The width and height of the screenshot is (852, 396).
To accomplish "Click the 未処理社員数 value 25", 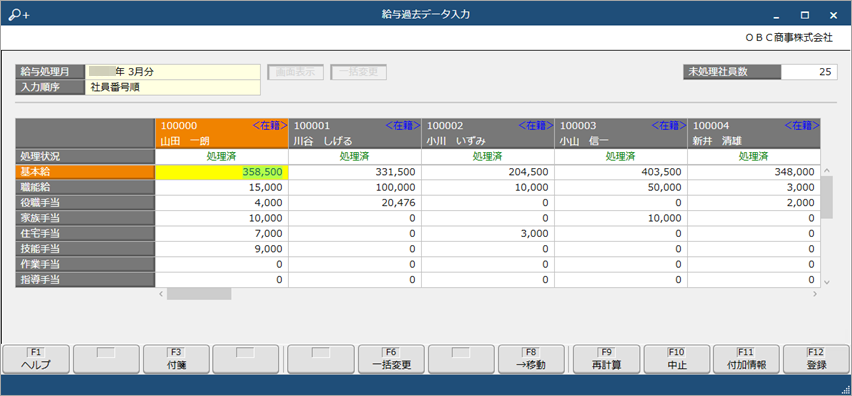I will 809,72.
